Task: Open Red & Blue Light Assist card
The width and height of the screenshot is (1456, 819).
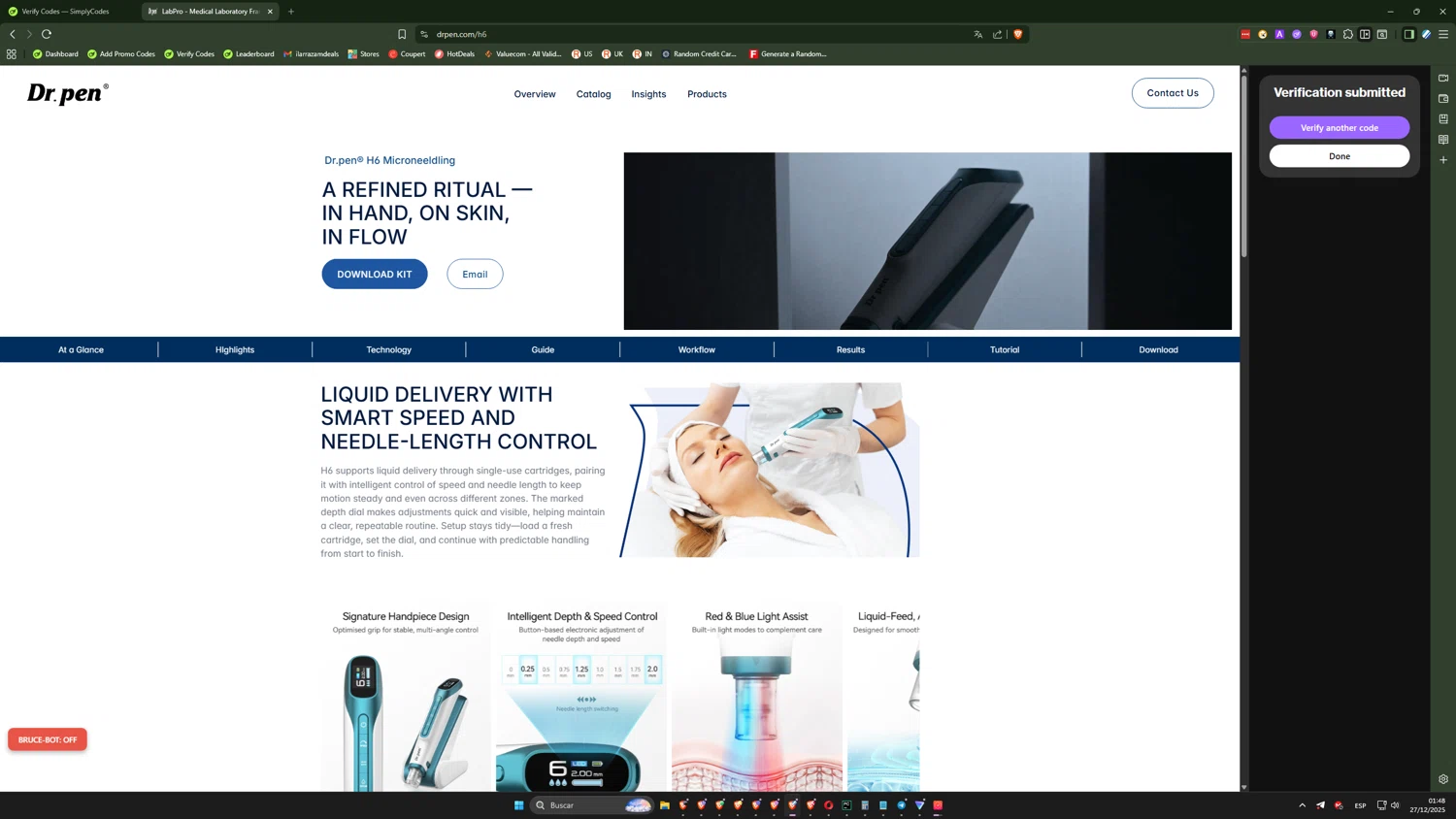Action: 756,699
